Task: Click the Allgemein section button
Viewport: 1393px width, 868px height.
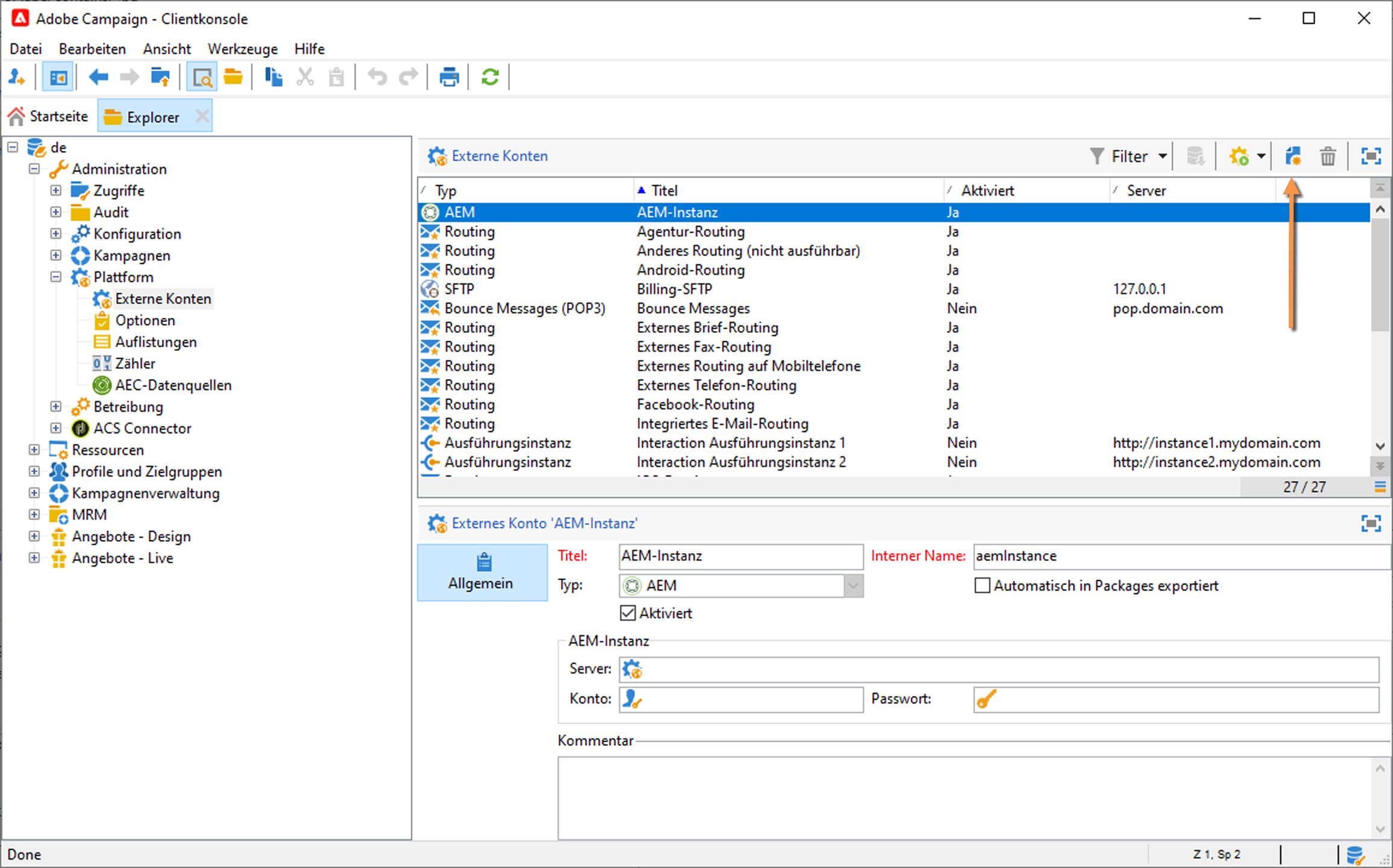Action: (x=482, y=572)
